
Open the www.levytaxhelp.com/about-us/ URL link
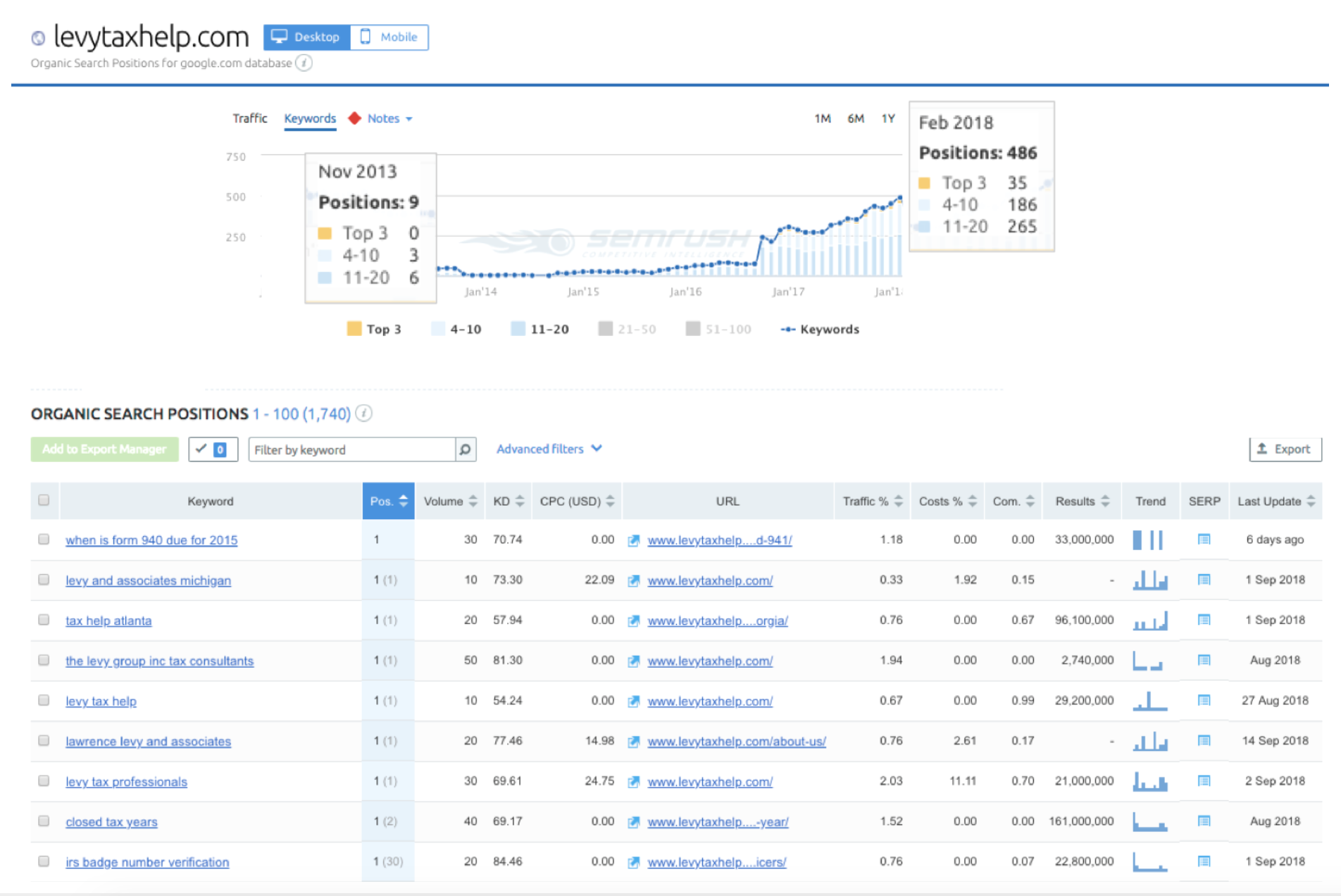coord(737,741)
